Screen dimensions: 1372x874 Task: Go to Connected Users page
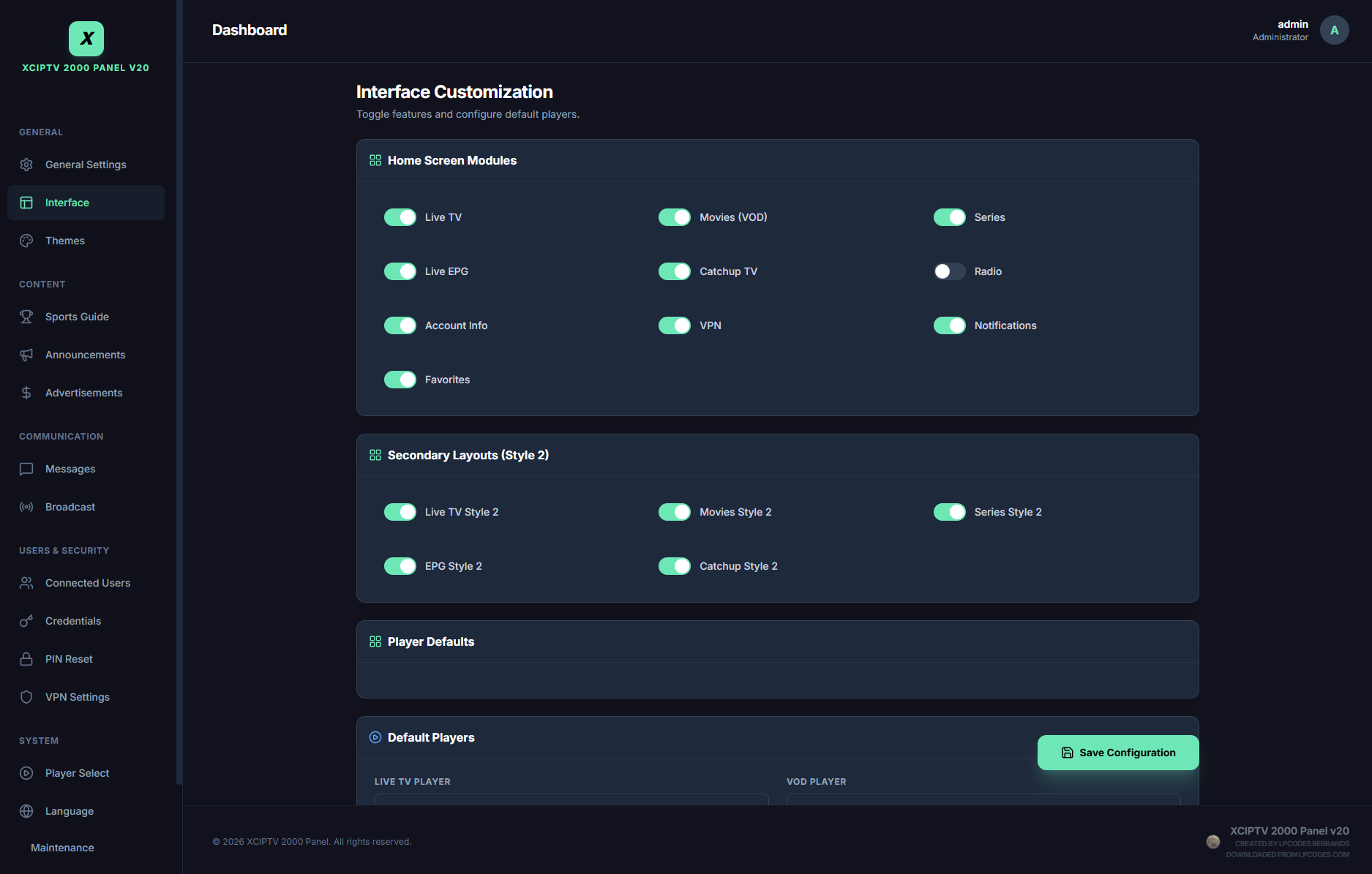87,583
